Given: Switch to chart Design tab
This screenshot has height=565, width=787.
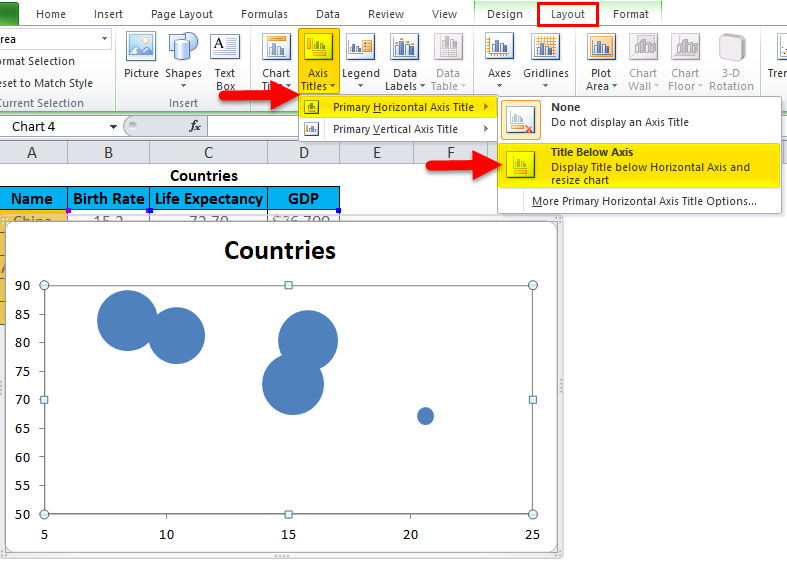Looking at the screenshot, I should click(504, 14).
